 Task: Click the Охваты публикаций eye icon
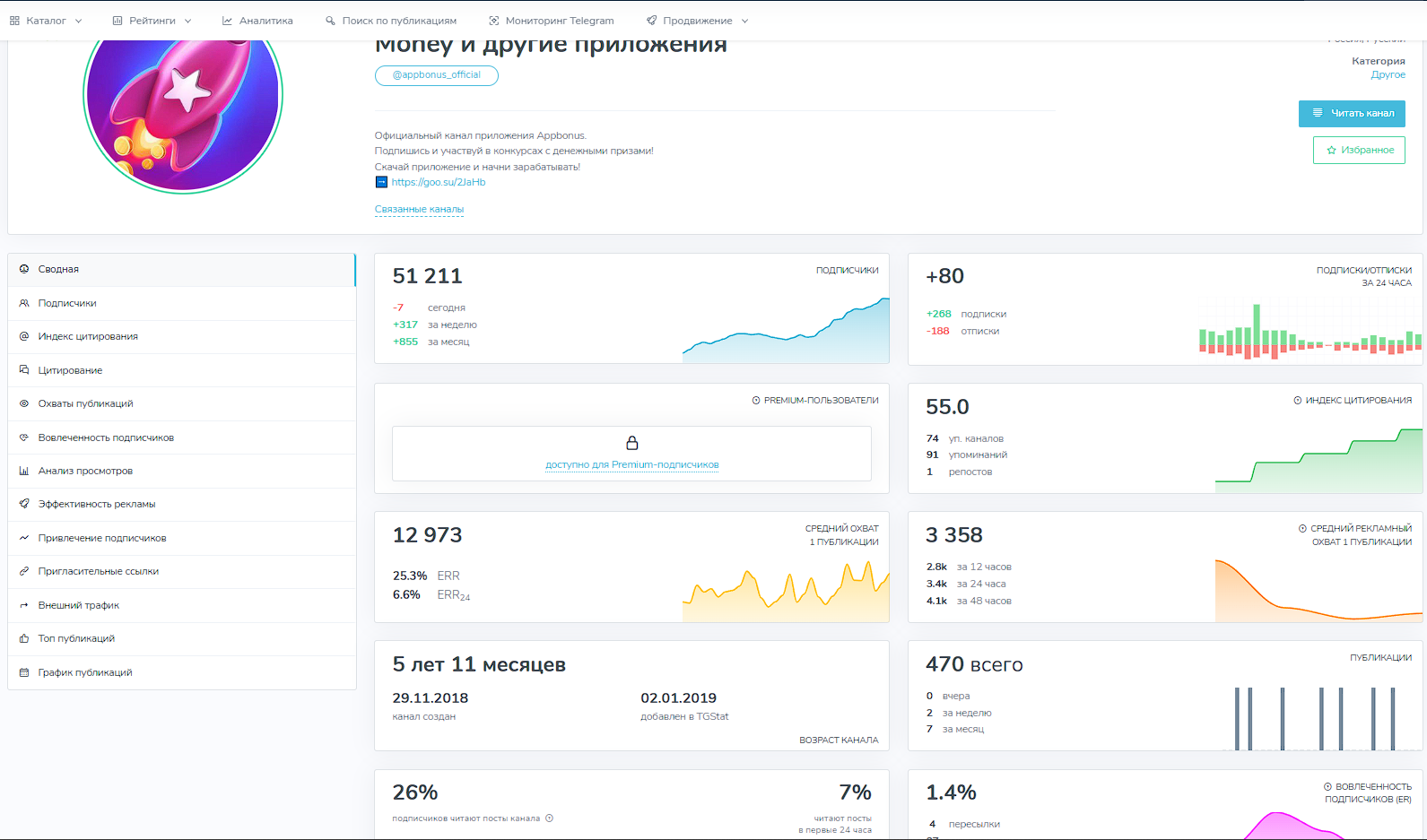click(24, 403)
